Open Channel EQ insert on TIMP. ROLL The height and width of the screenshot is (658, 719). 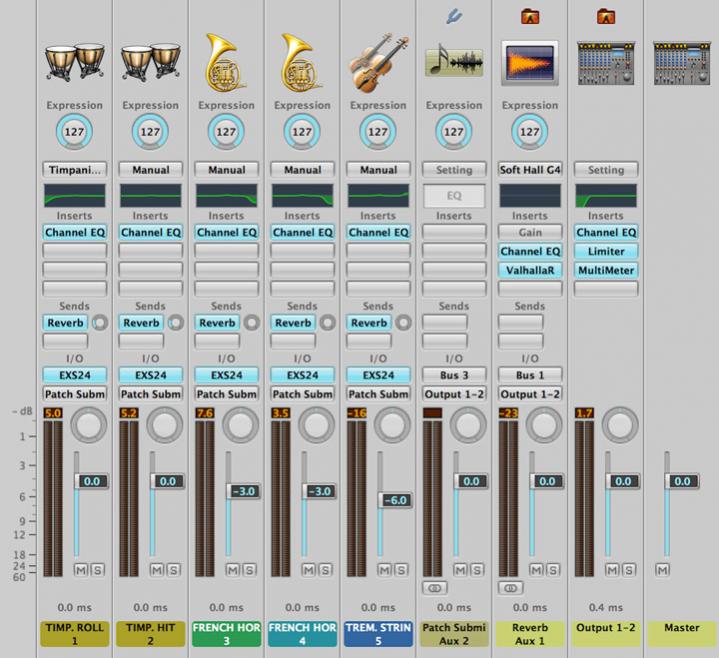point(75,232)
